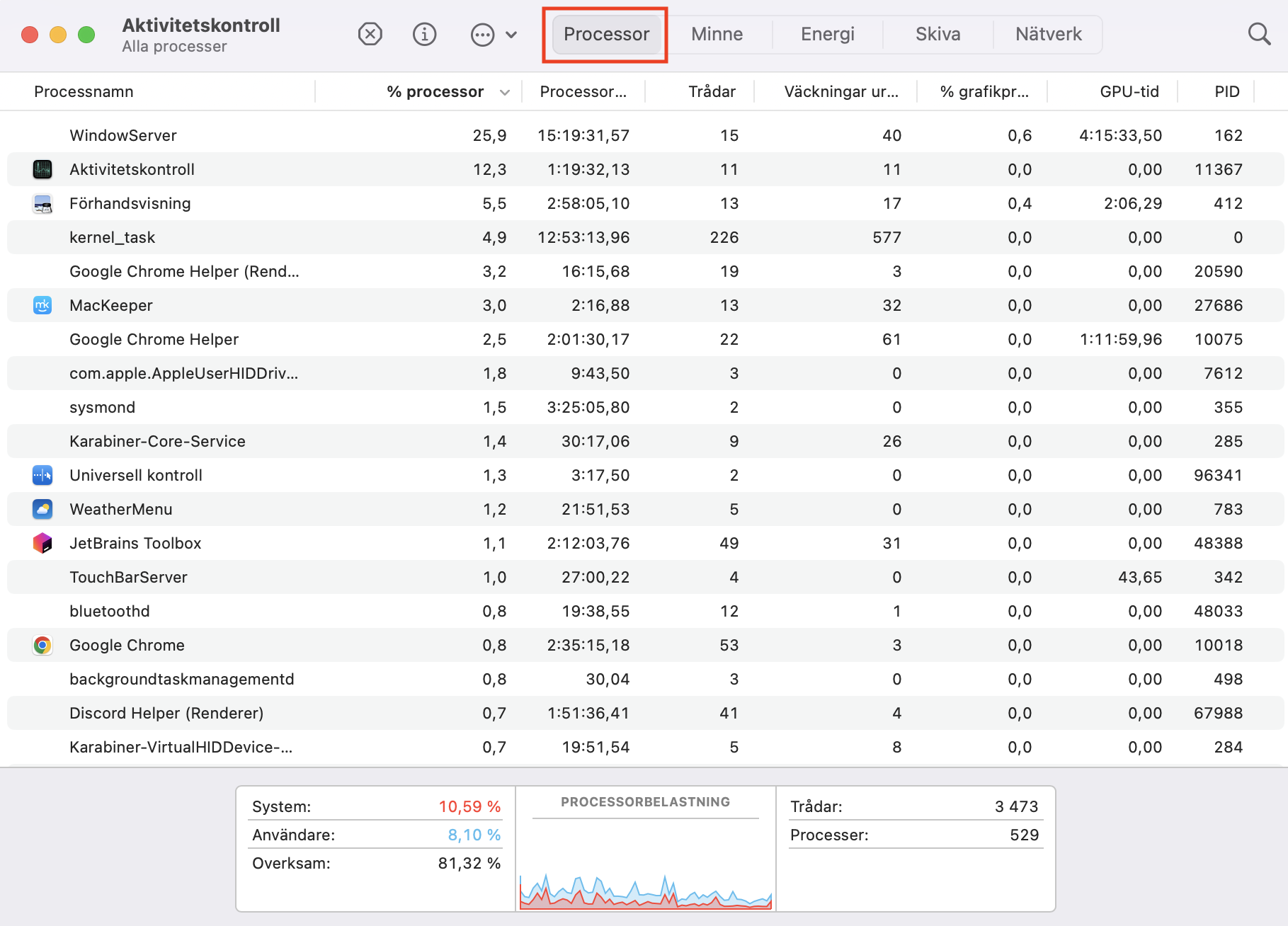The height and width of the screenshot is (926, 1288).
Task: Click the Overksam 81,32 % value
Action: click(469, 863)
